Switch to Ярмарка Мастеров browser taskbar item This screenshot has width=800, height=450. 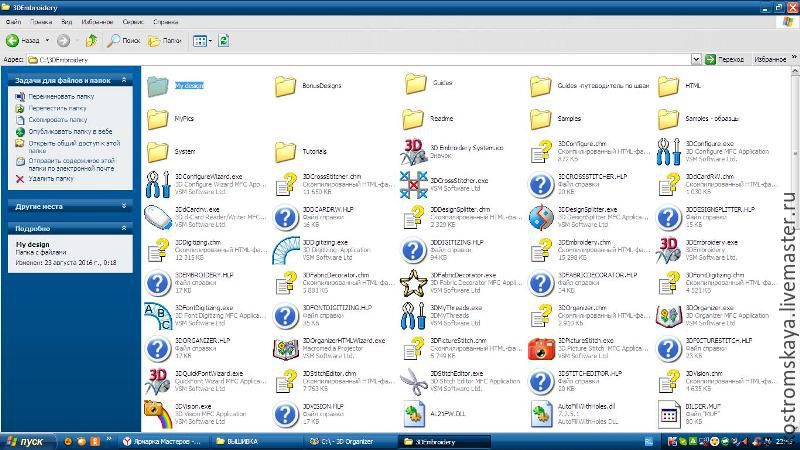click(163, 441)
